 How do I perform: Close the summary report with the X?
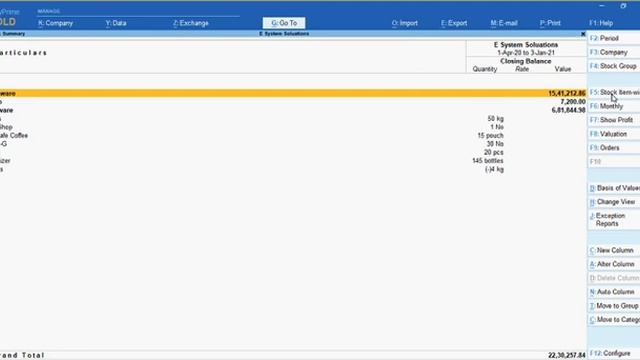(583, 34)
